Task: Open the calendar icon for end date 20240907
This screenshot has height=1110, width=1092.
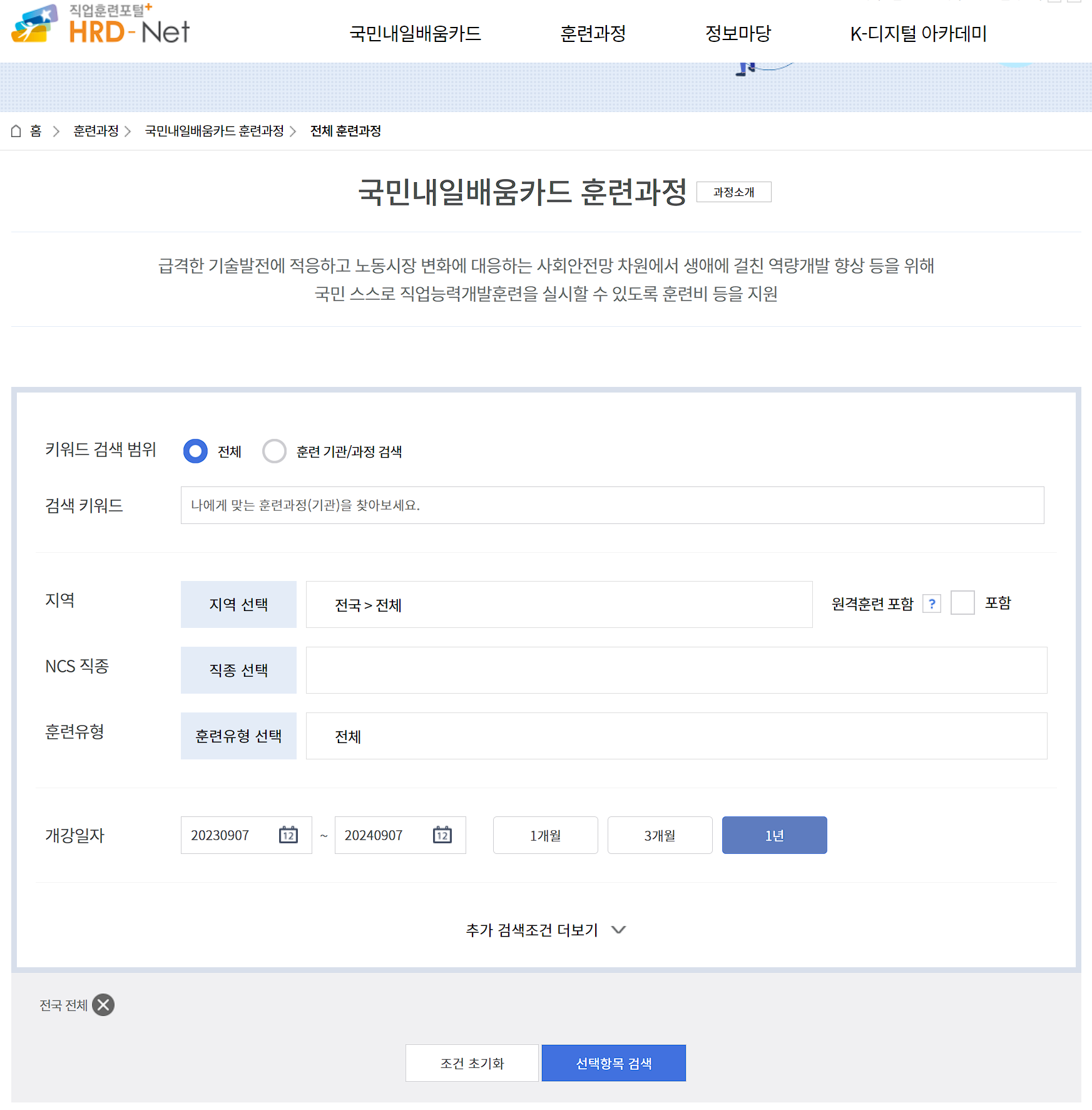Action: point(442,835)
